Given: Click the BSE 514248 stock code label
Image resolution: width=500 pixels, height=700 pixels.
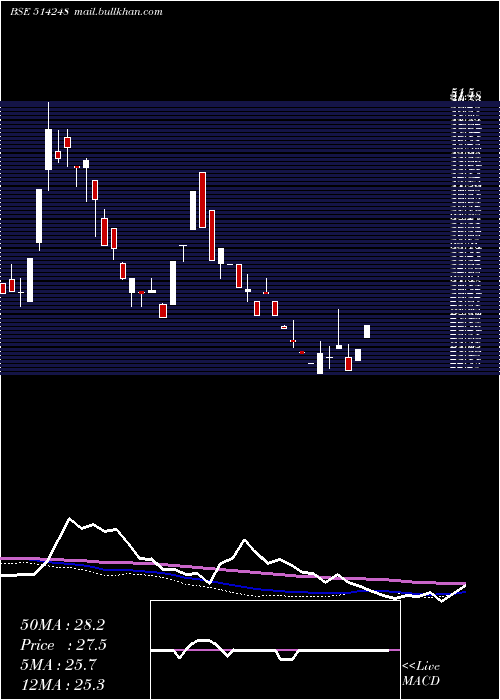Looking at the screenshot, I should 39,12.
